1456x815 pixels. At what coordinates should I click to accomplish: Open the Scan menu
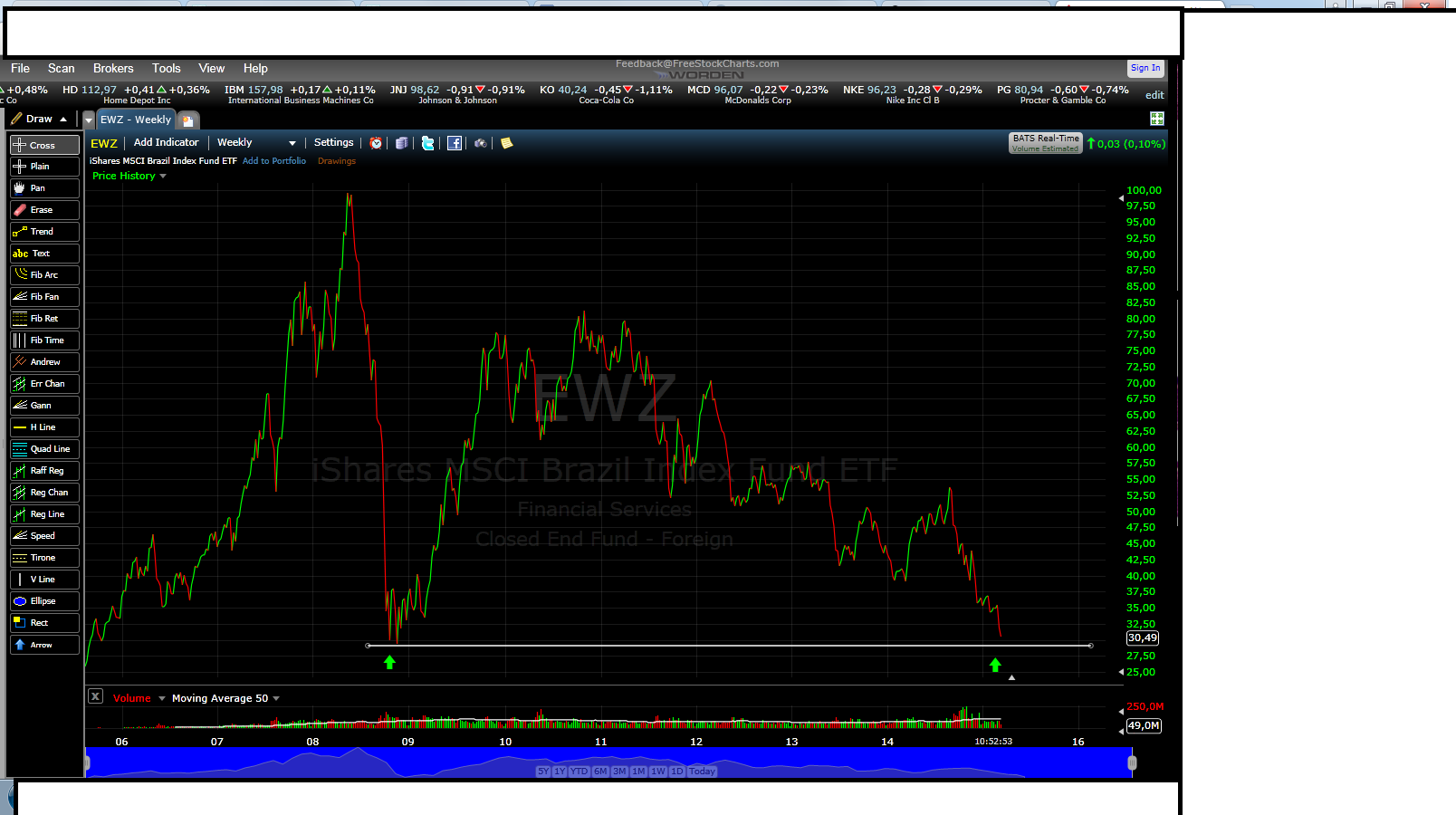[62, 68]
